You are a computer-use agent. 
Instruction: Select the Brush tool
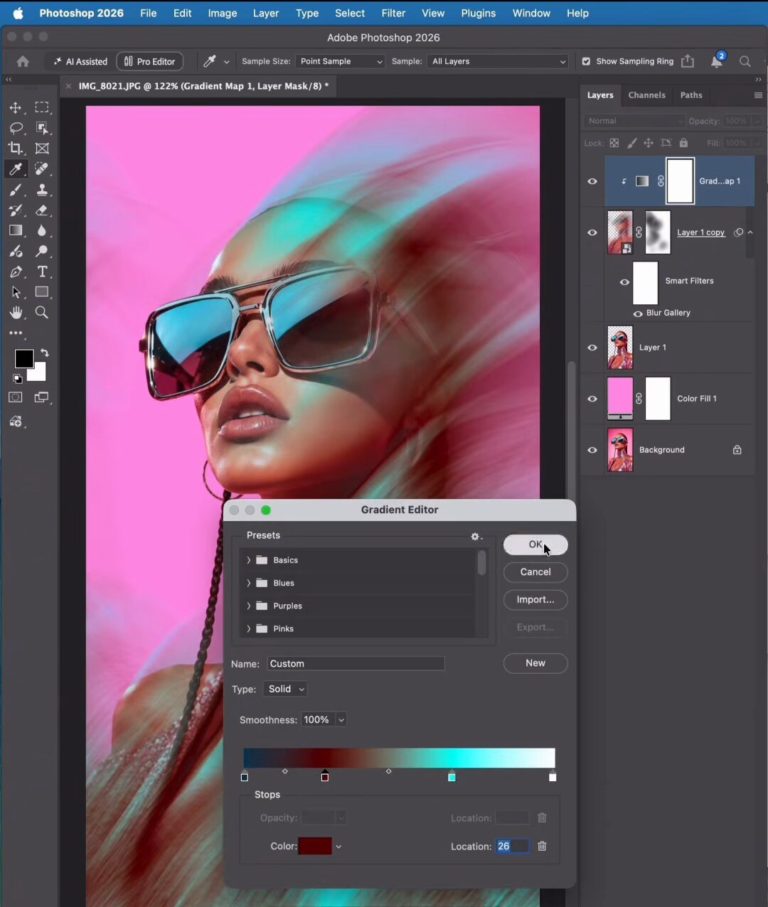click(16, 189)
